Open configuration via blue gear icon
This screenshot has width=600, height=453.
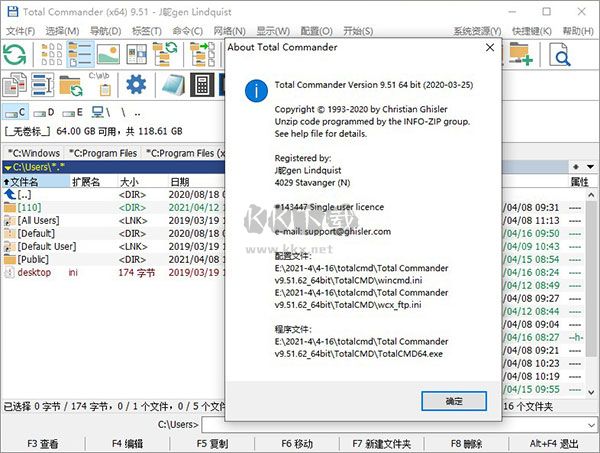tap(136, 85)
